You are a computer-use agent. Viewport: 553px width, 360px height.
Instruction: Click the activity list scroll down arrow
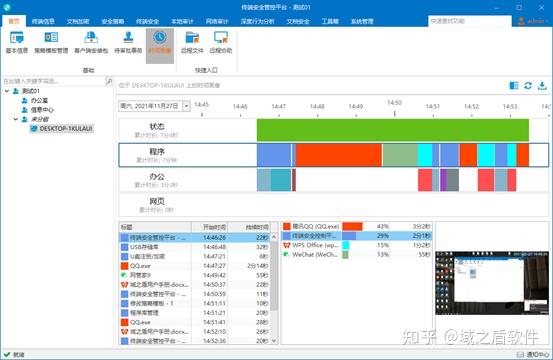pyautogui.click(x=274, y=341)
